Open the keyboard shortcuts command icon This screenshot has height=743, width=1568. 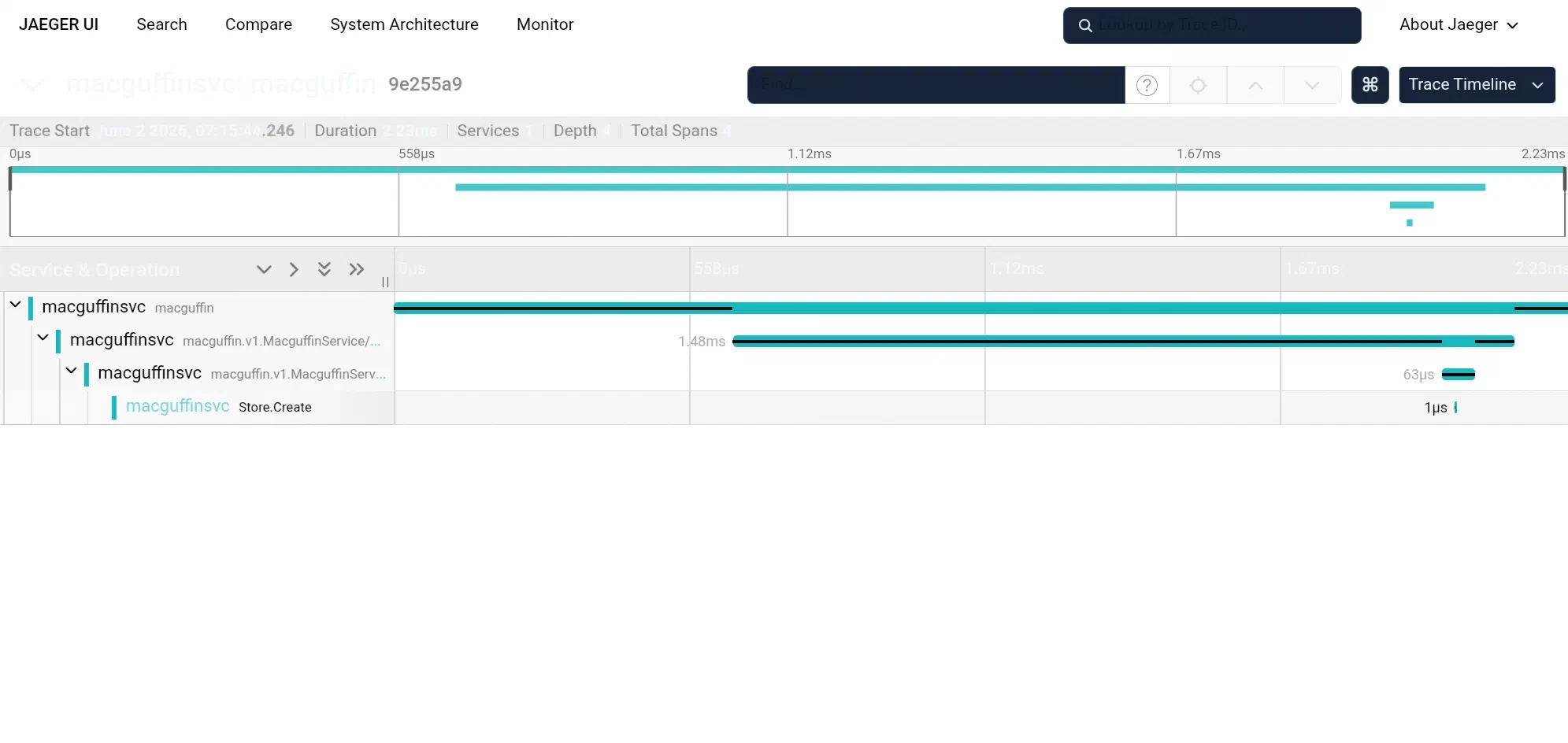click(x=1370, y=85)
